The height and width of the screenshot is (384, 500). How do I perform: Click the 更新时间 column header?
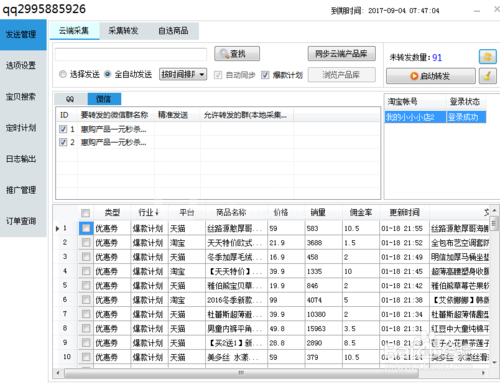click(x=405, y=213)
